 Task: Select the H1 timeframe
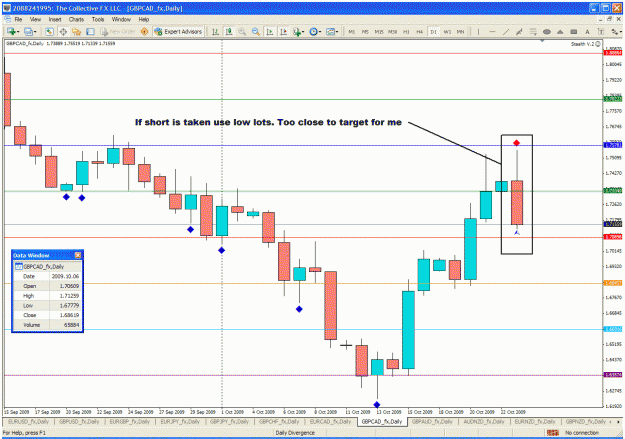point(406,31)
